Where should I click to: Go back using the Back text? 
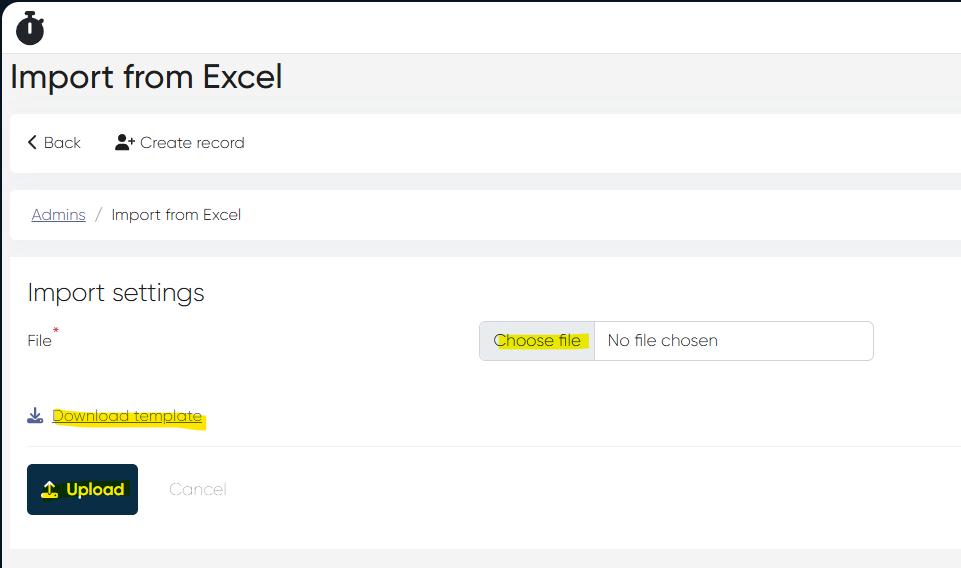pyautogui.click(x=62, y=143)
